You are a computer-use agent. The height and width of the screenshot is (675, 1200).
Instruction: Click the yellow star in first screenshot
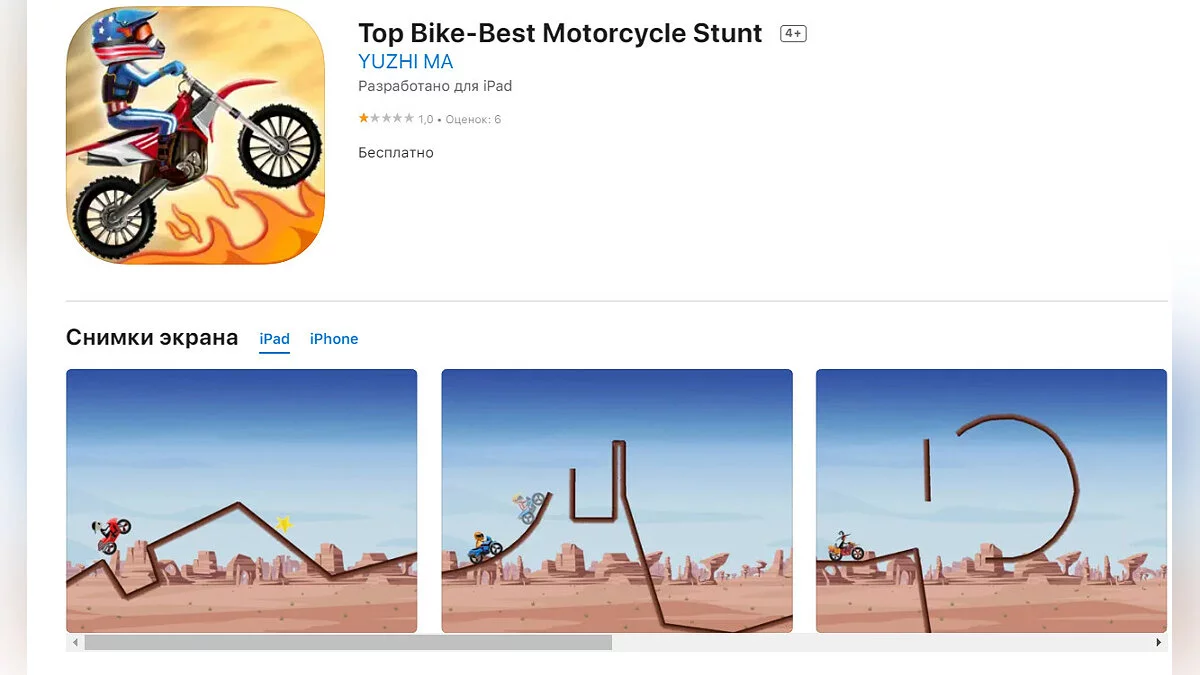(284, 523)
